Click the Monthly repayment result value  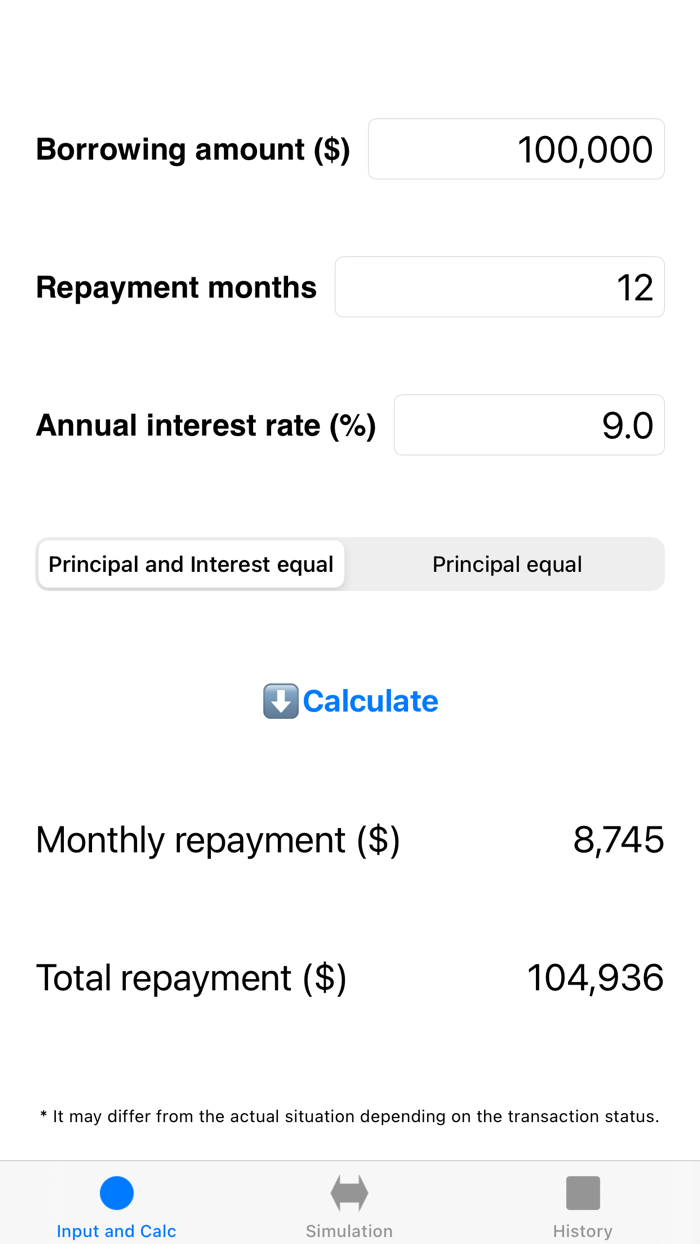pyautogui.click(x=618, y=840)
